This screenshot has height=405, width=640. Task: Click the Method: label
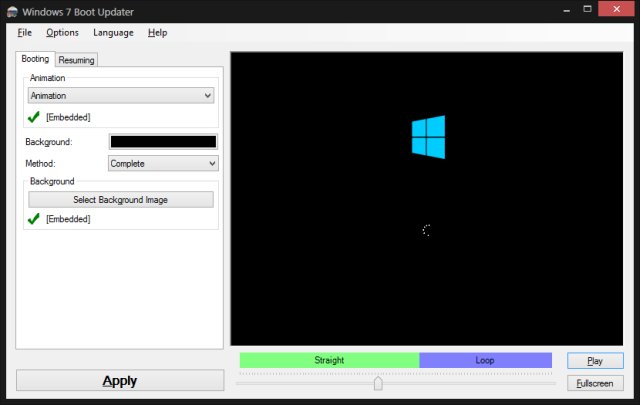click(x=40, y=163)
